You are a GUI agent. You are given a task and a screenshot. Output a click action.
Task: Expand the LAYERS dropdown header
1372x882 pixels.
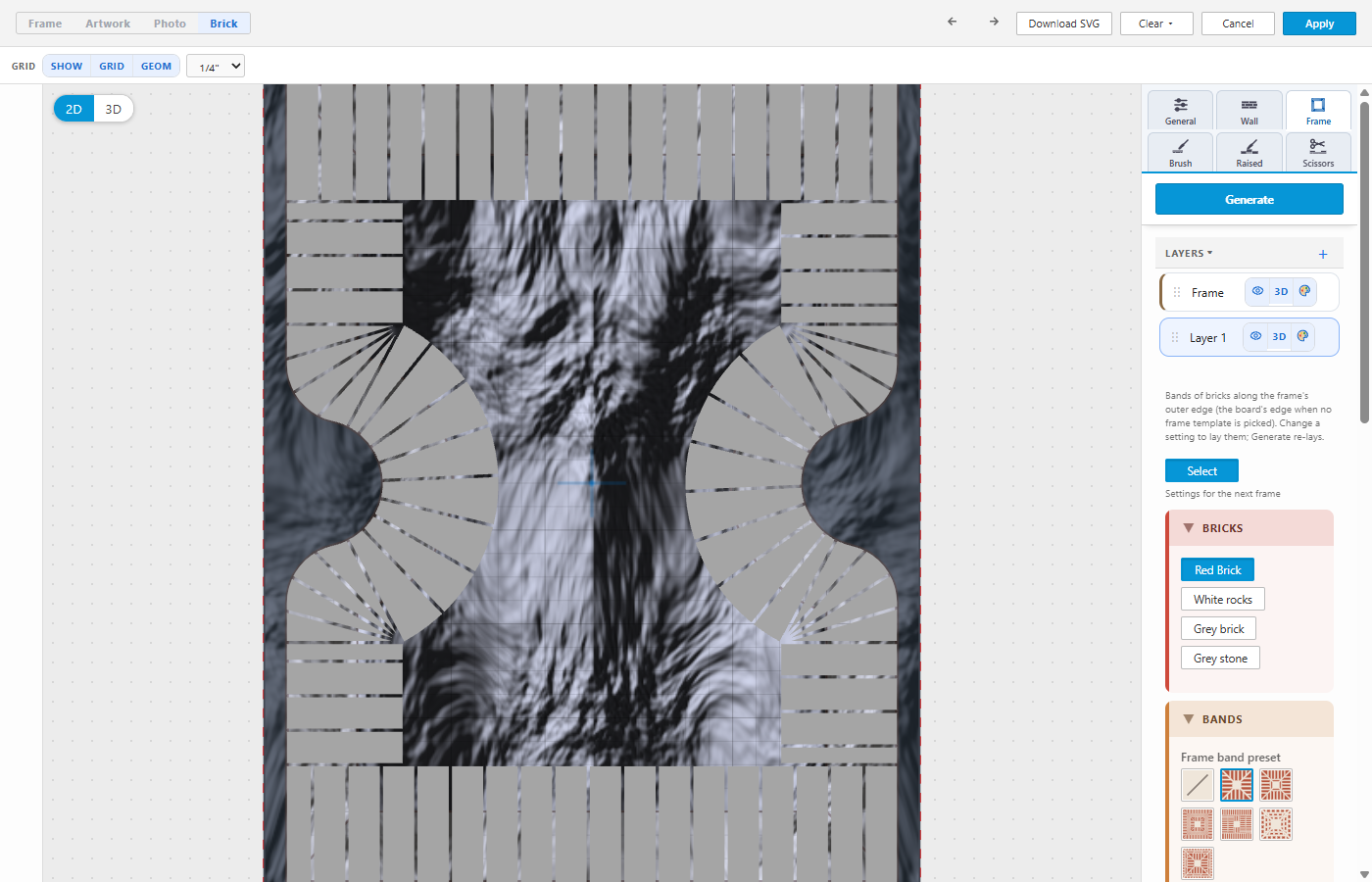(x=1189, y=253)
